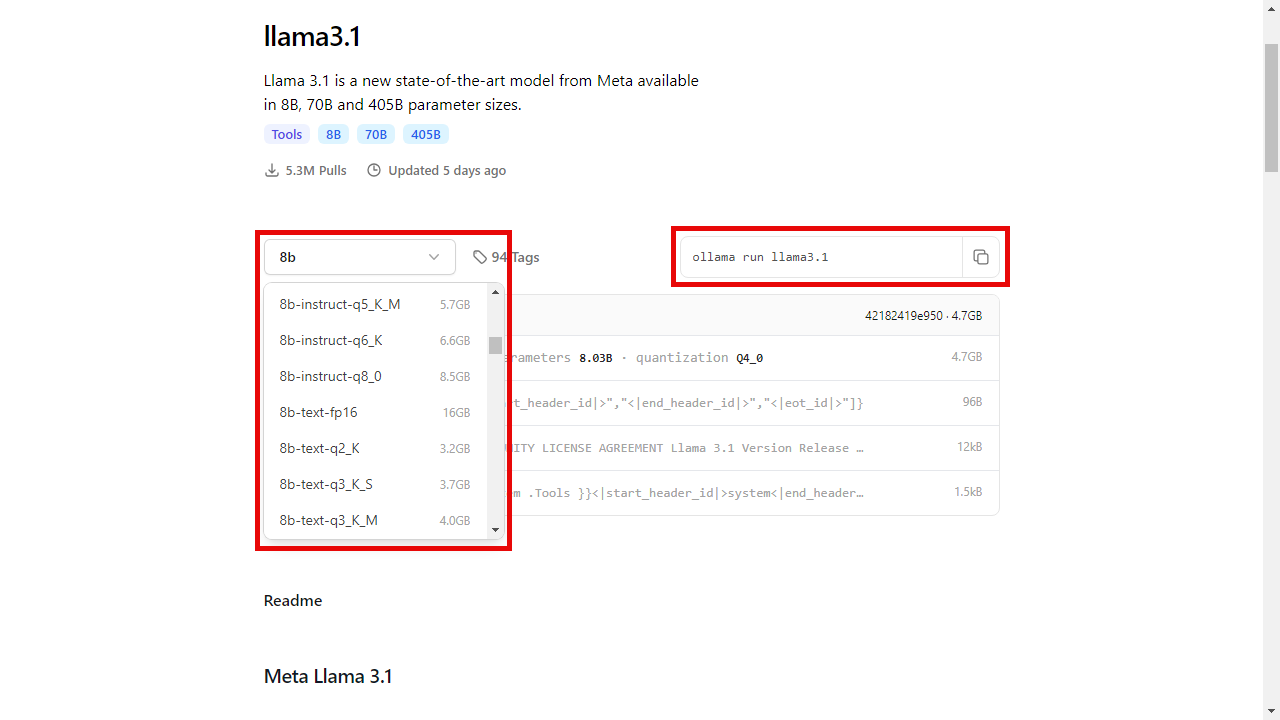Select the 70B parameter tag
Image resolution: width=1280 pixels, height=720 pixels.
375,134
